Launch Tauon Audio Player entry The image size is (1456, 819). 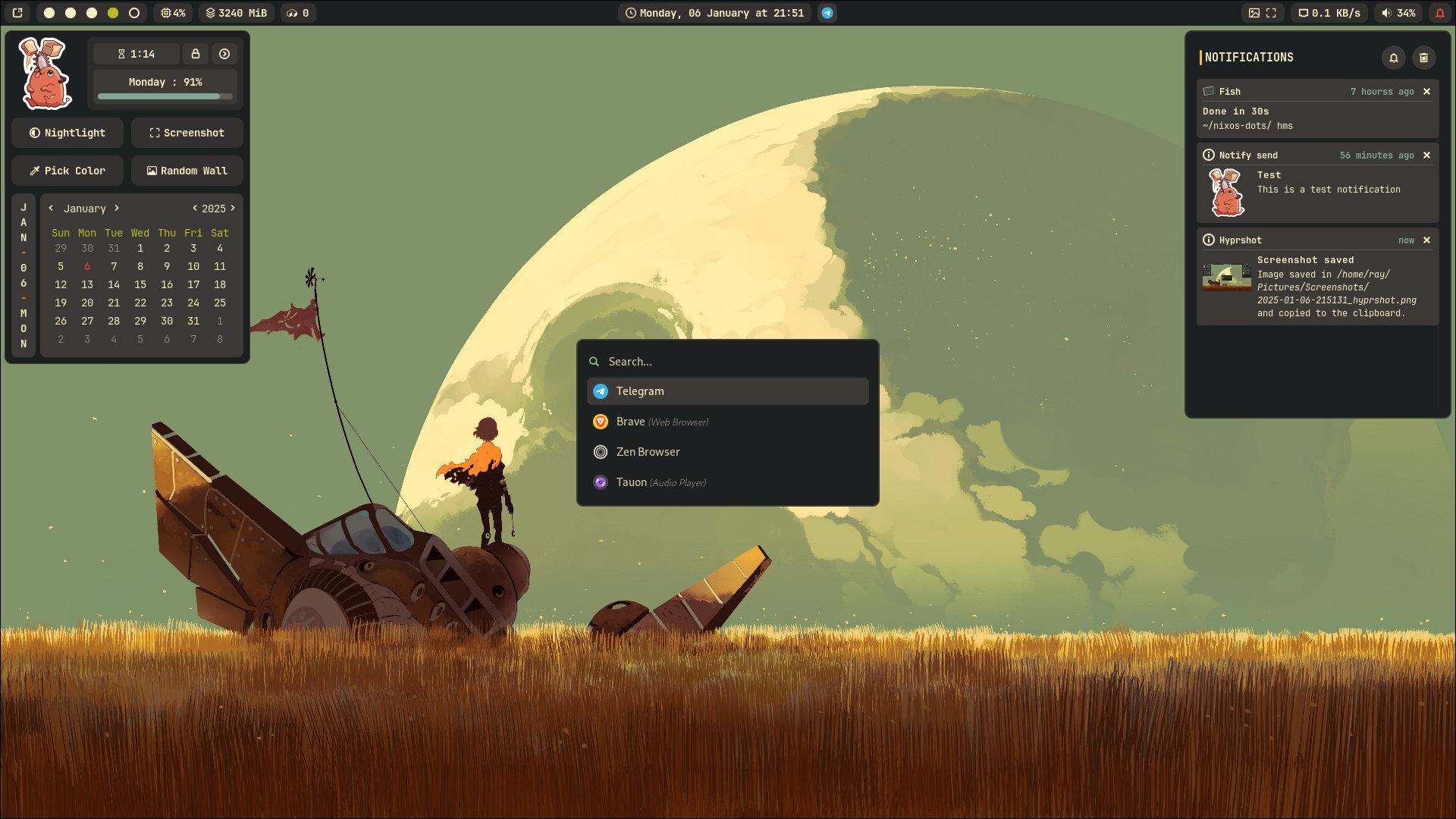tap(728, 482)
